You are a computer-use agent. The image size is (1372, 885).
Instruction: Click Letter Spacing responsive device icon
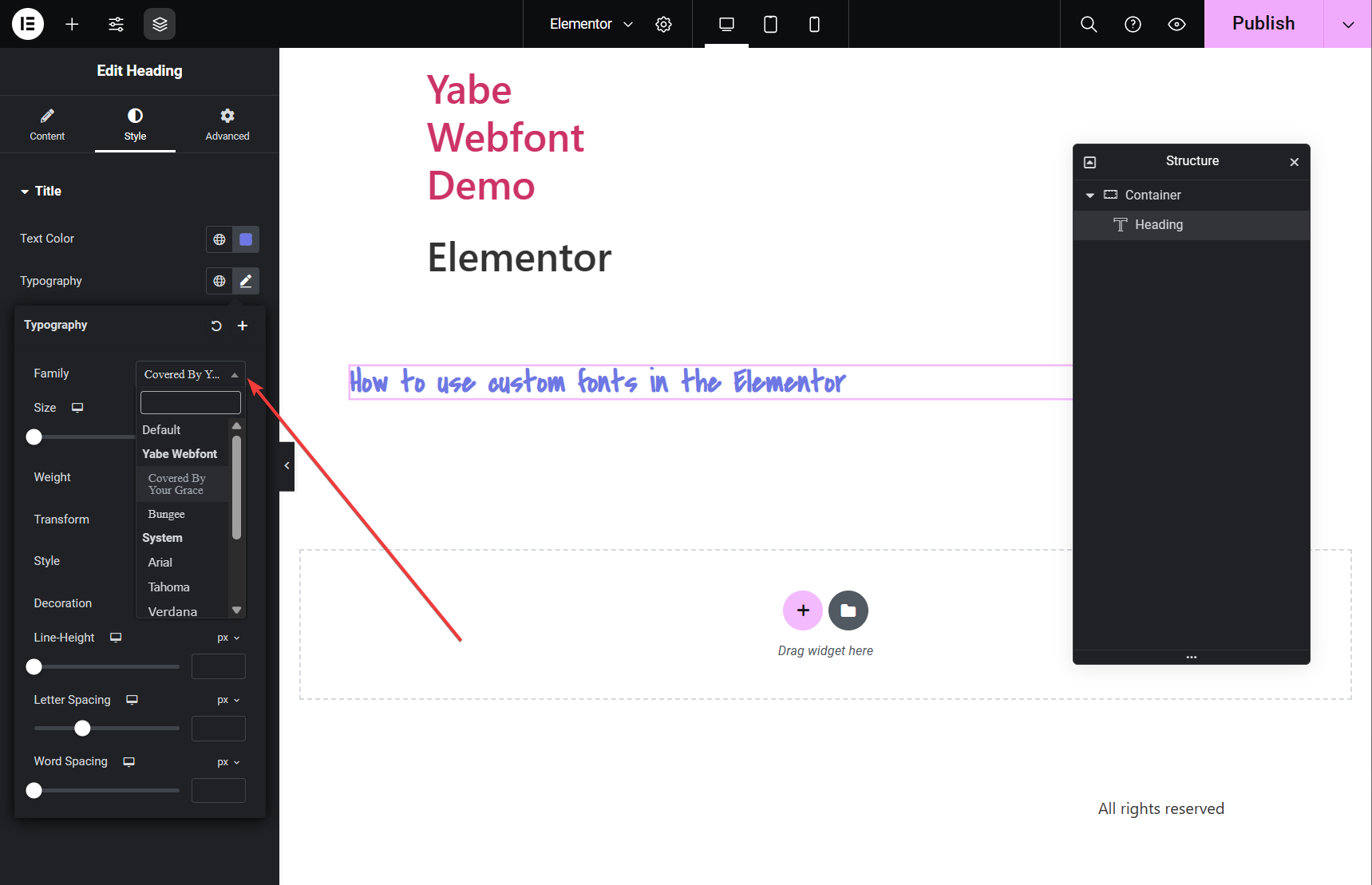coord(132,700)
